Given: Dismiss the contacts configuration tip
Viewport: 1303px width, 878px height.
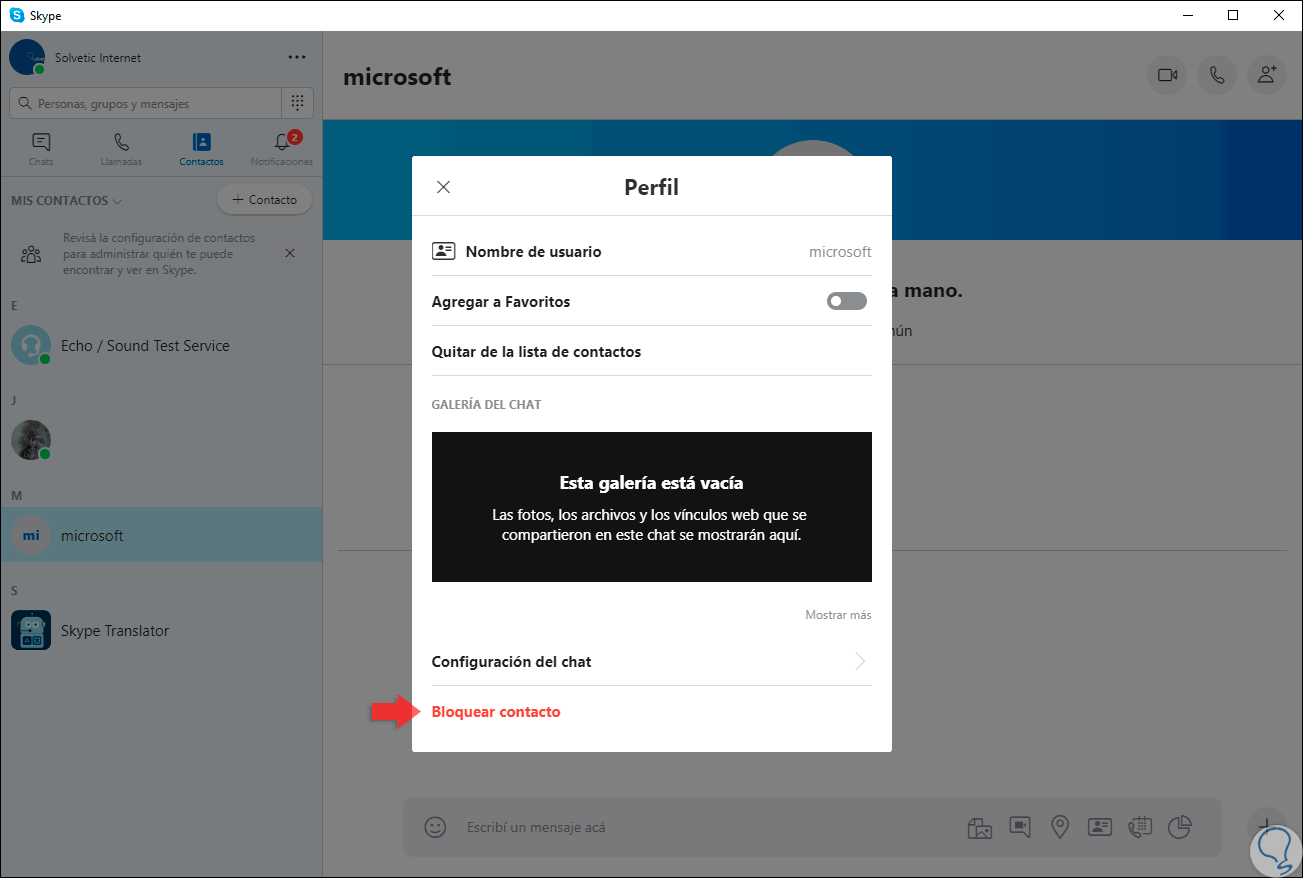Looking at the screenshot, I should tap(290, 254).
